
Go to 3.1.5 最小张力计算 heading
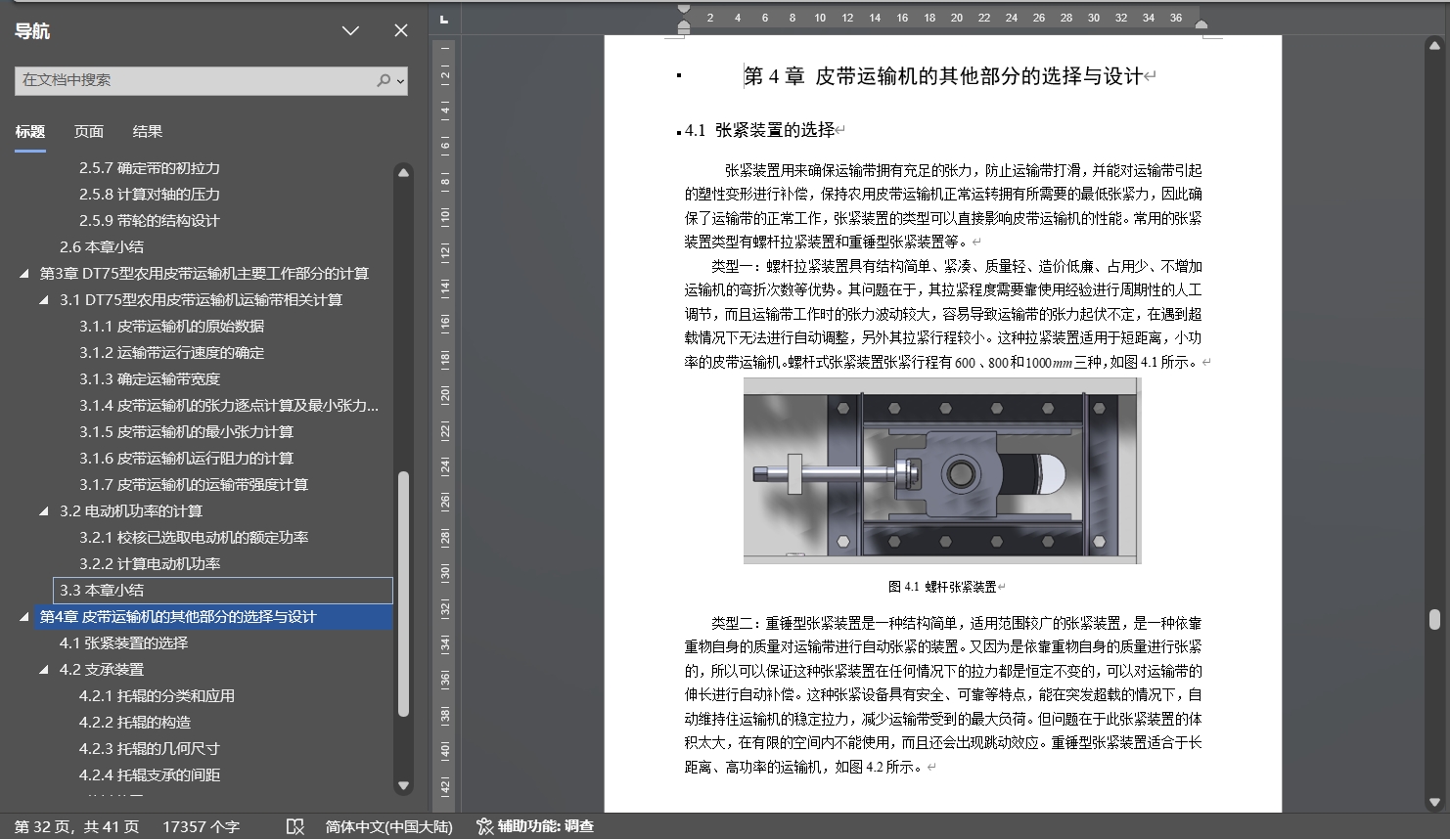coord(187,432)
